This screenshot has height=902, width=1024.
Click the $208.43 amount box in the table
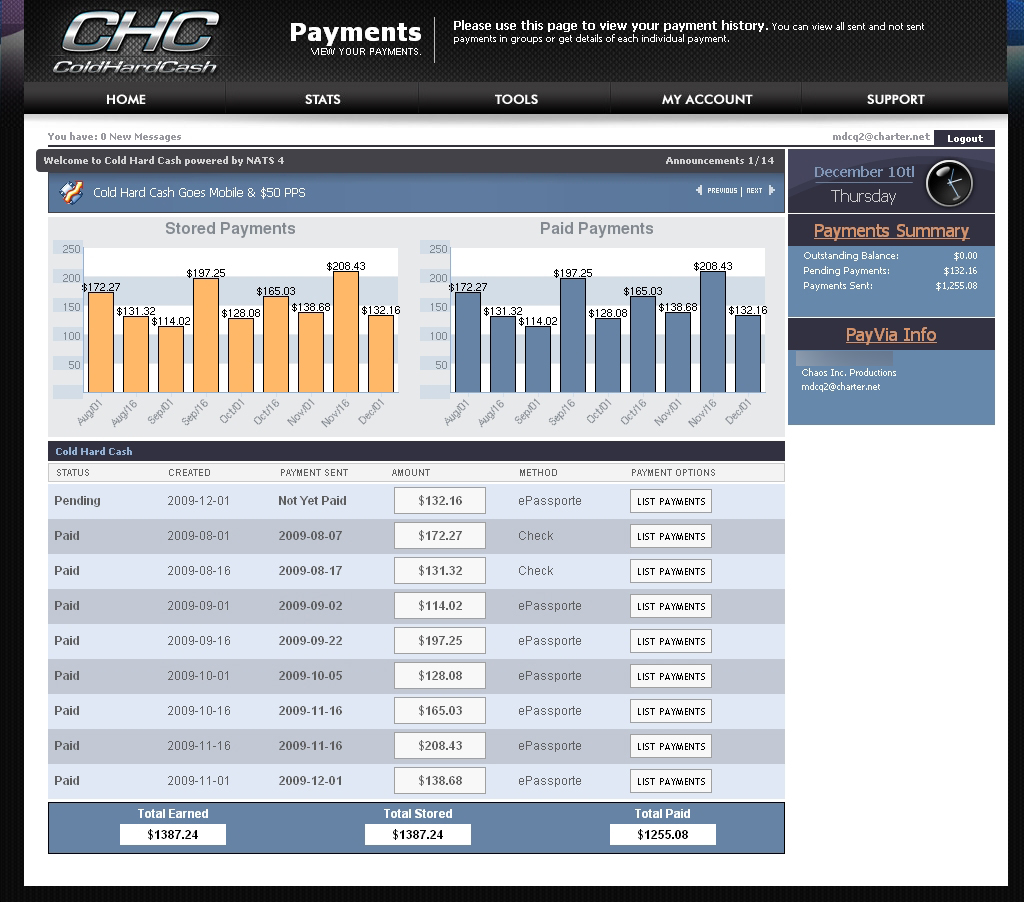pyautogui.click(x=440, y=745)
